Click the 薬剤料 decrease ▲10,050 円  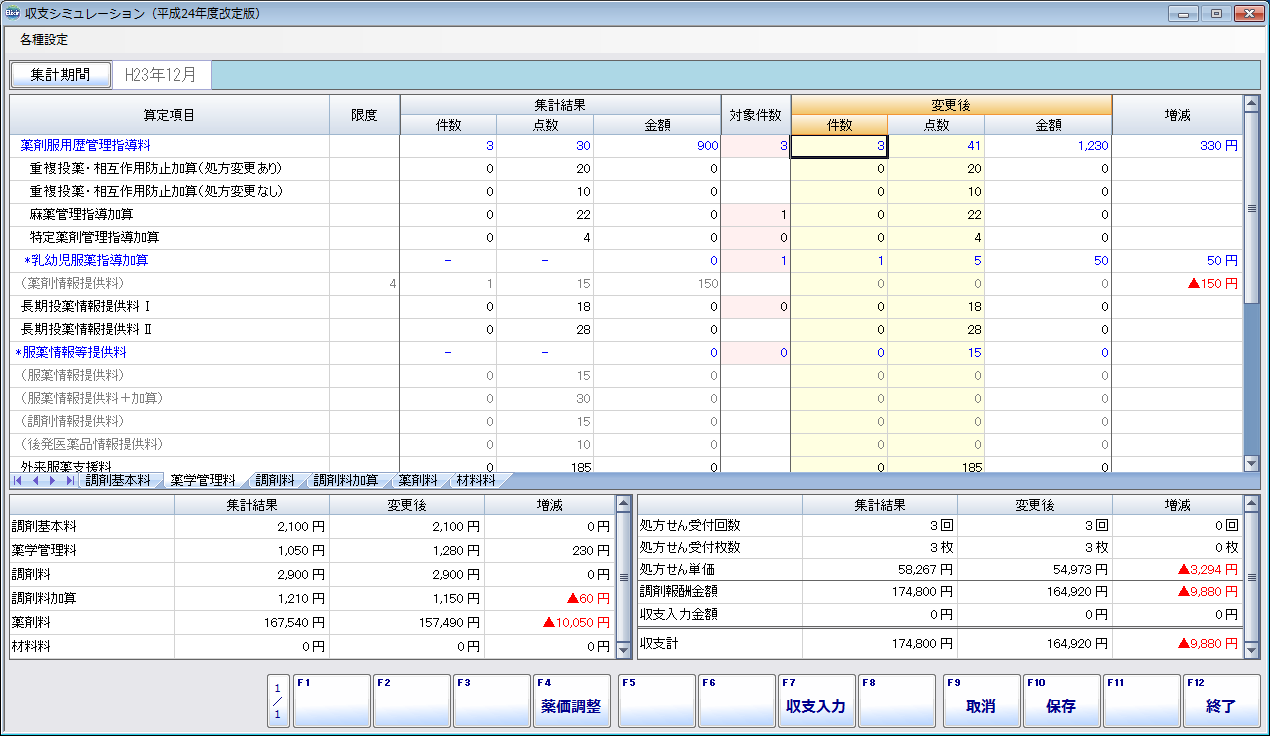576,622
